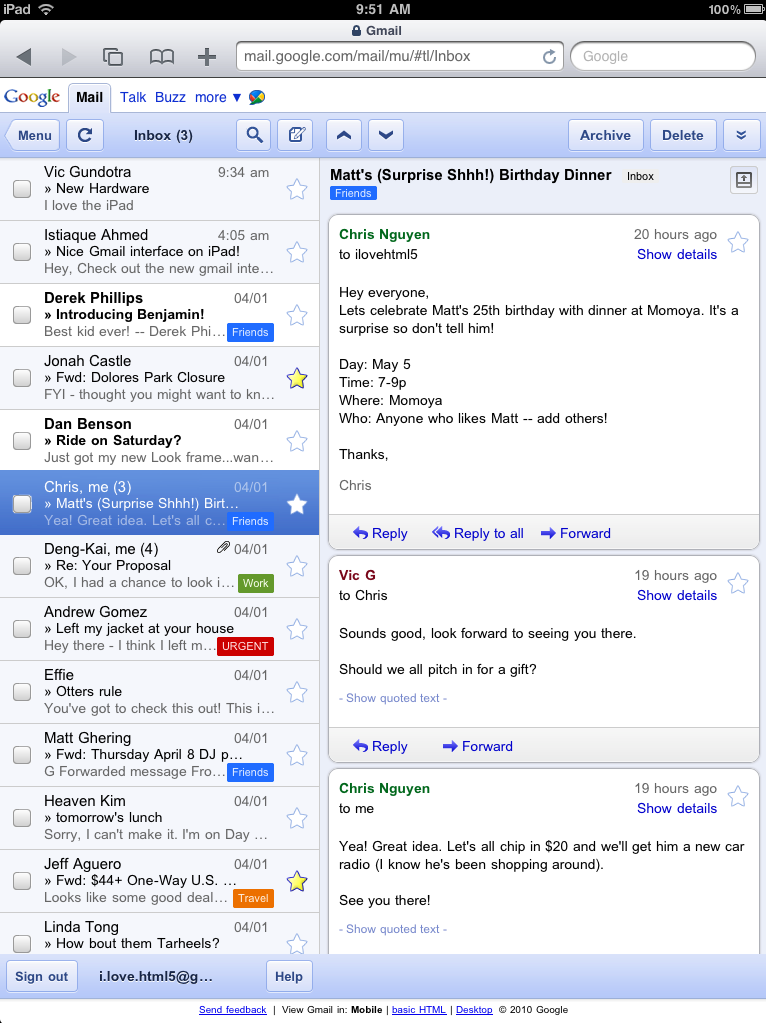766x1023 pixels.
Task: Star the Vic Gundotra email
Action: [297, 189]
